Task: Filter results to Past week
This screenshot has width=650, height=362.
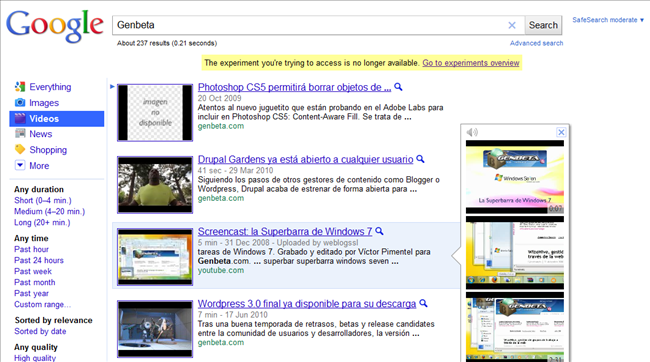Action: (33, 271)
